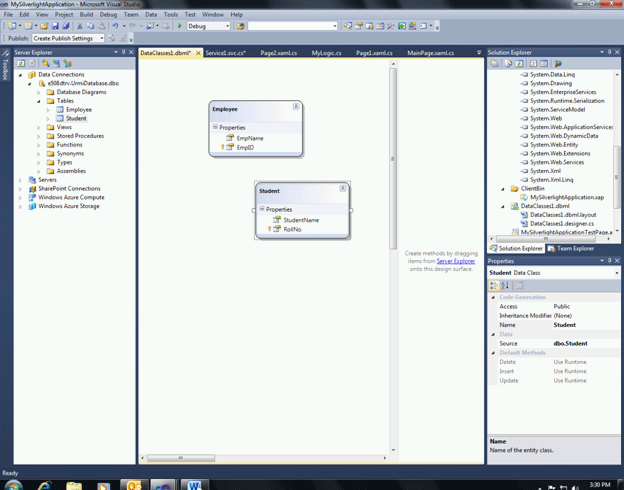Screen dimensions: 624x490
Task: Click the Cut toolbar icon
Action: [80, 26]
